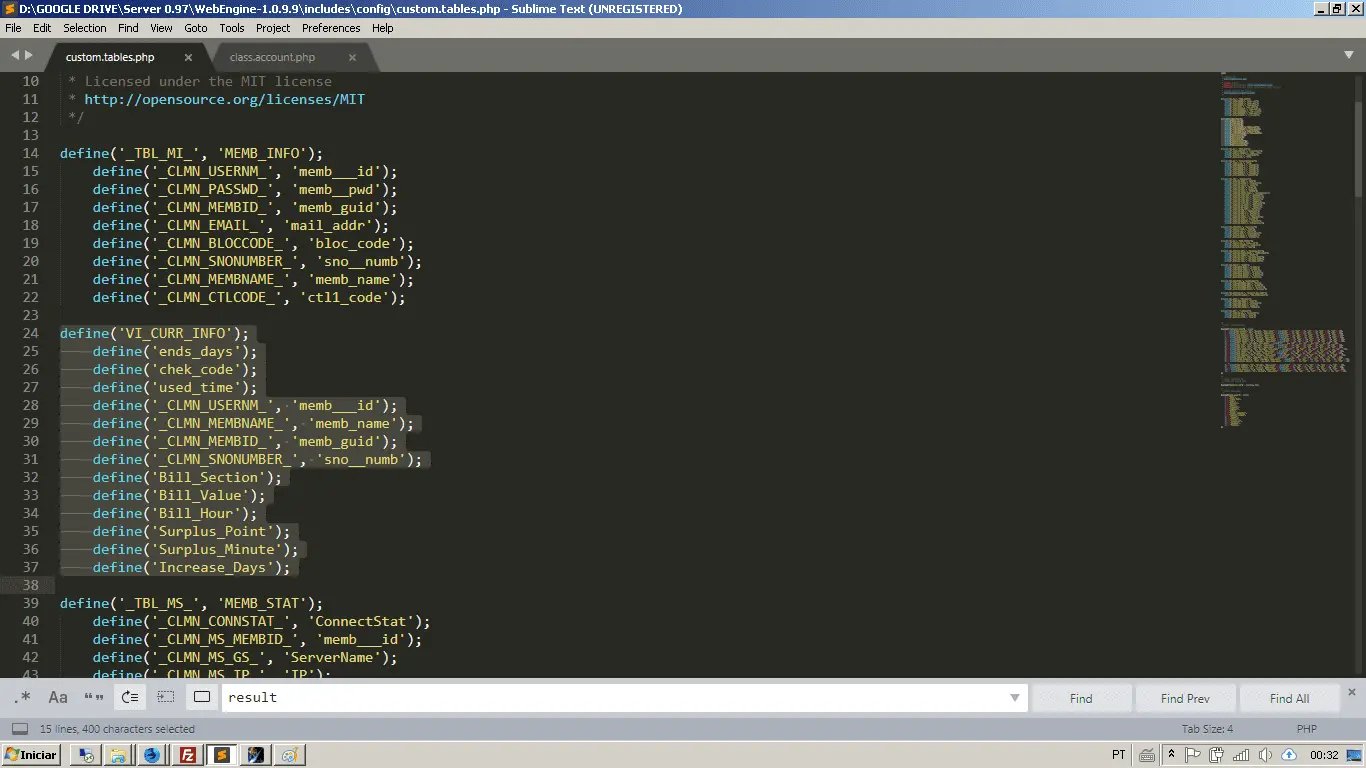This screenshot has height=768, width=1366.
Task: Toggle in-selection search option
Action: [166, 697]
